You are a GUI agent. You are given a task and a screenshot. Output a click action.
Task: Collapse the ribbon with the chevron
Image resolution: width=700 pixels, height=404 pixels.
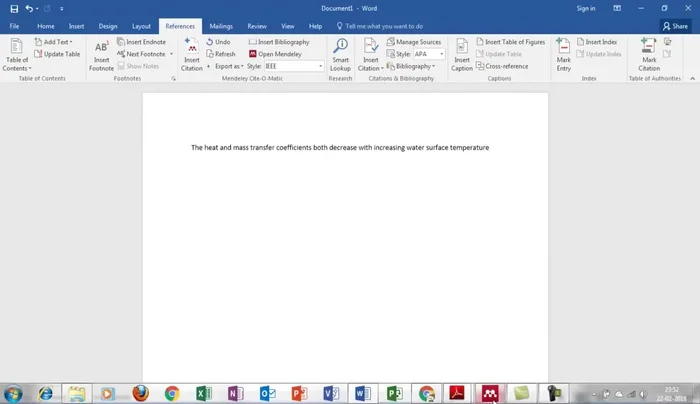(692, 79)
